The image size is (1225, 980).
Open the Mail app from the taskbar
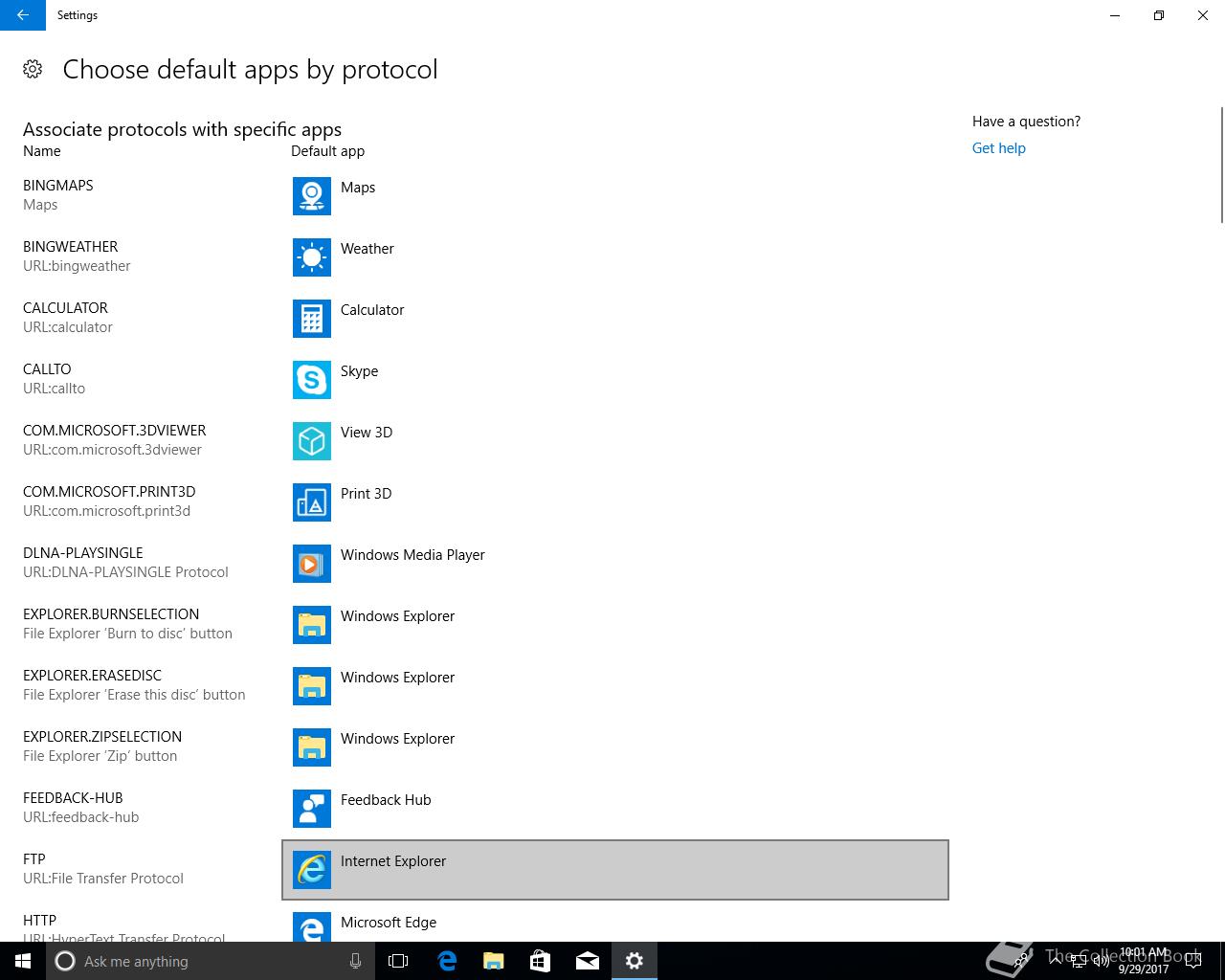(588, 961)
